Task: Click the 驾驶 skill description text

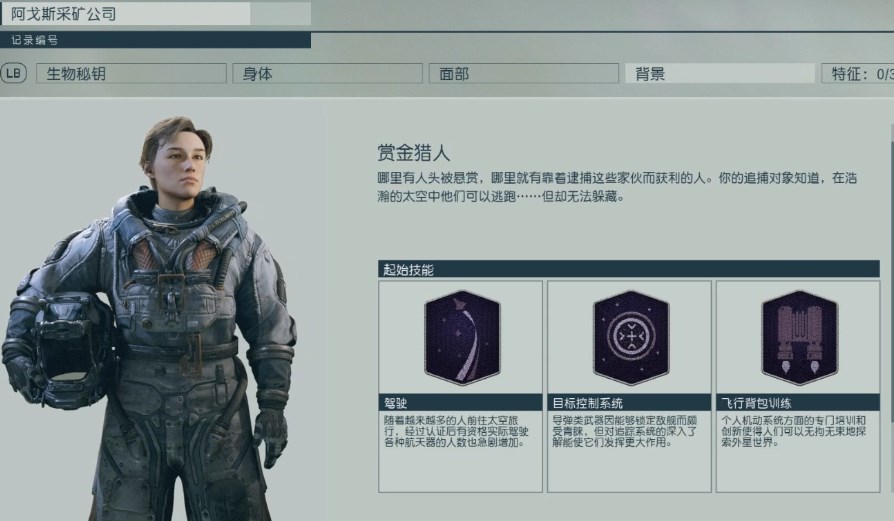Action: click(456, 431)
